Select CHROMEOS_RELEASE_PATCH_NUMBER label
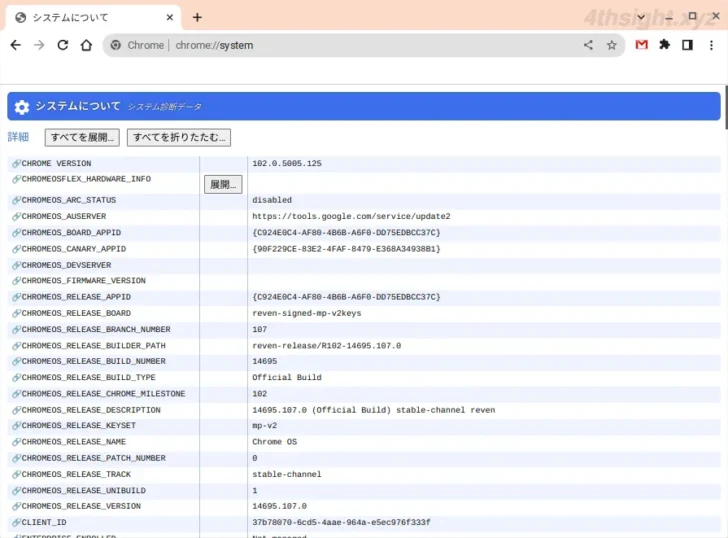 click(x=93, y=458)
